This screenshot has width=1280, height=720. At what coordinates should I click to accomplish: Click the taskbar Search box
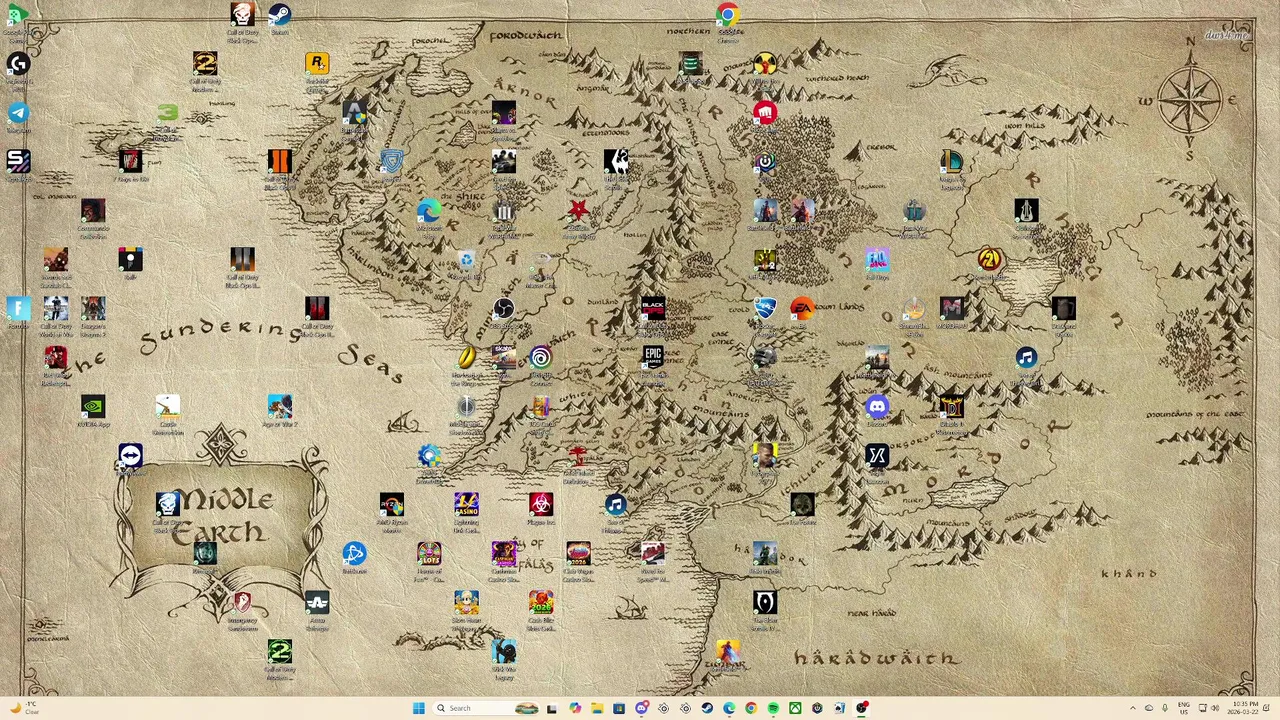pos(485,708)
